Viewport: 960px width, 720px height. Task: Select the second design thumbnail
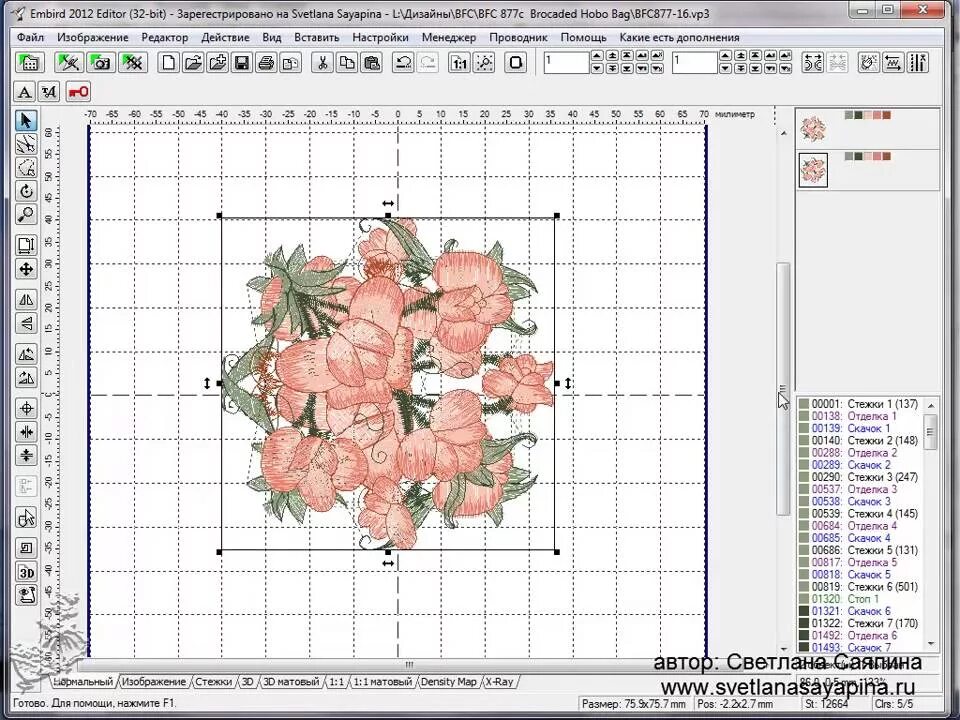[x=813, y=170]
